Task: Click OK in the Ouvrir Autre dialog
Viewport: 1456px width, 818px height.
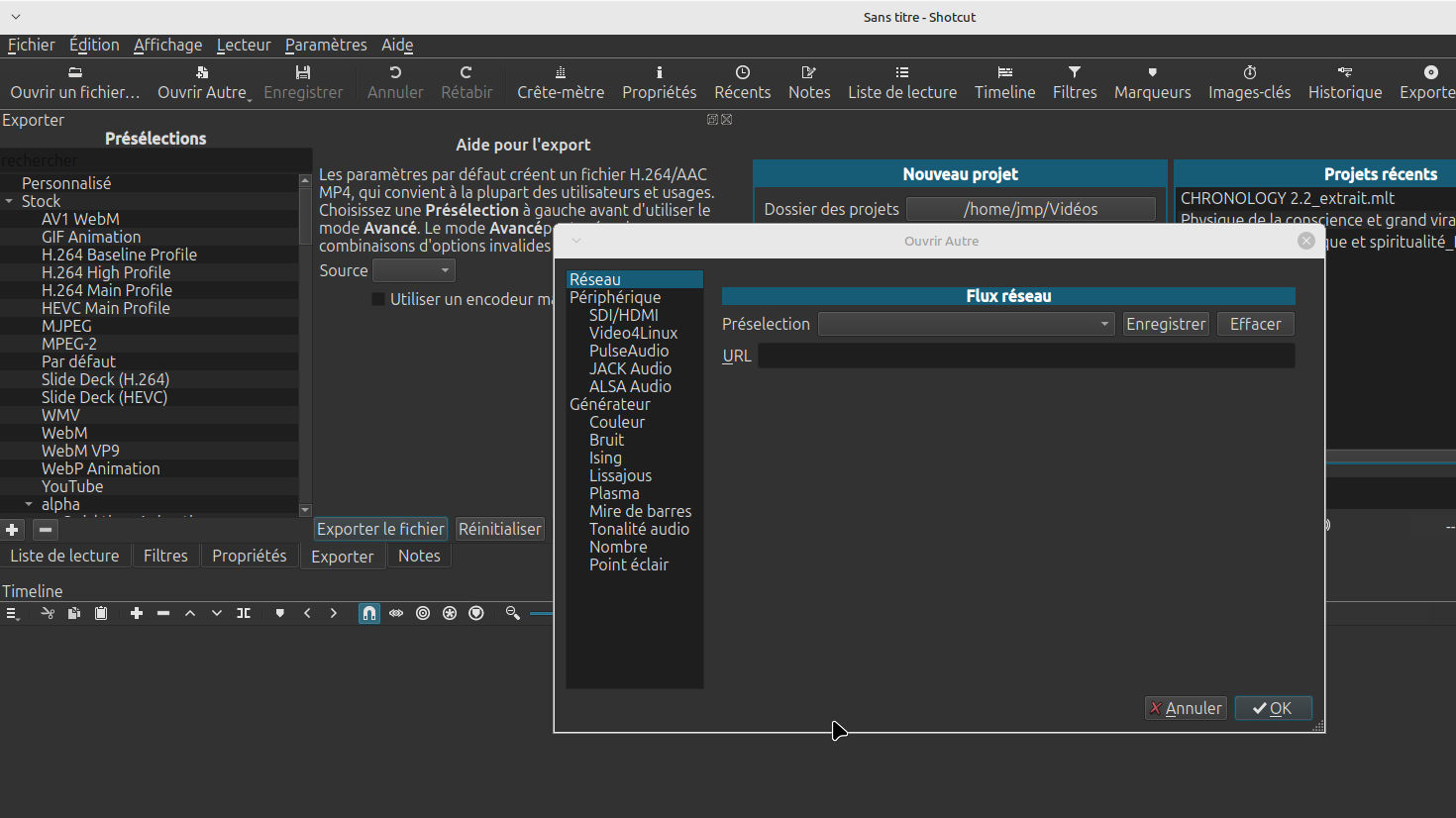Action: click(x=1273, y=709)
